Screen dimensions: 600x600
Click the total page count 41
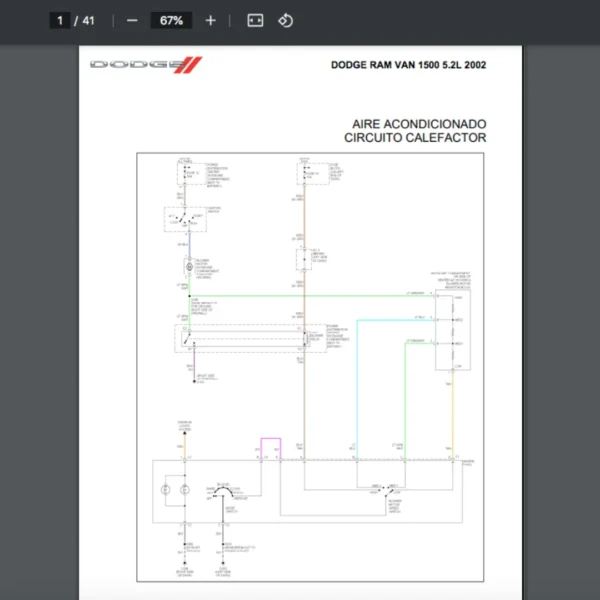pyautogui.click(x=89, y=20)
